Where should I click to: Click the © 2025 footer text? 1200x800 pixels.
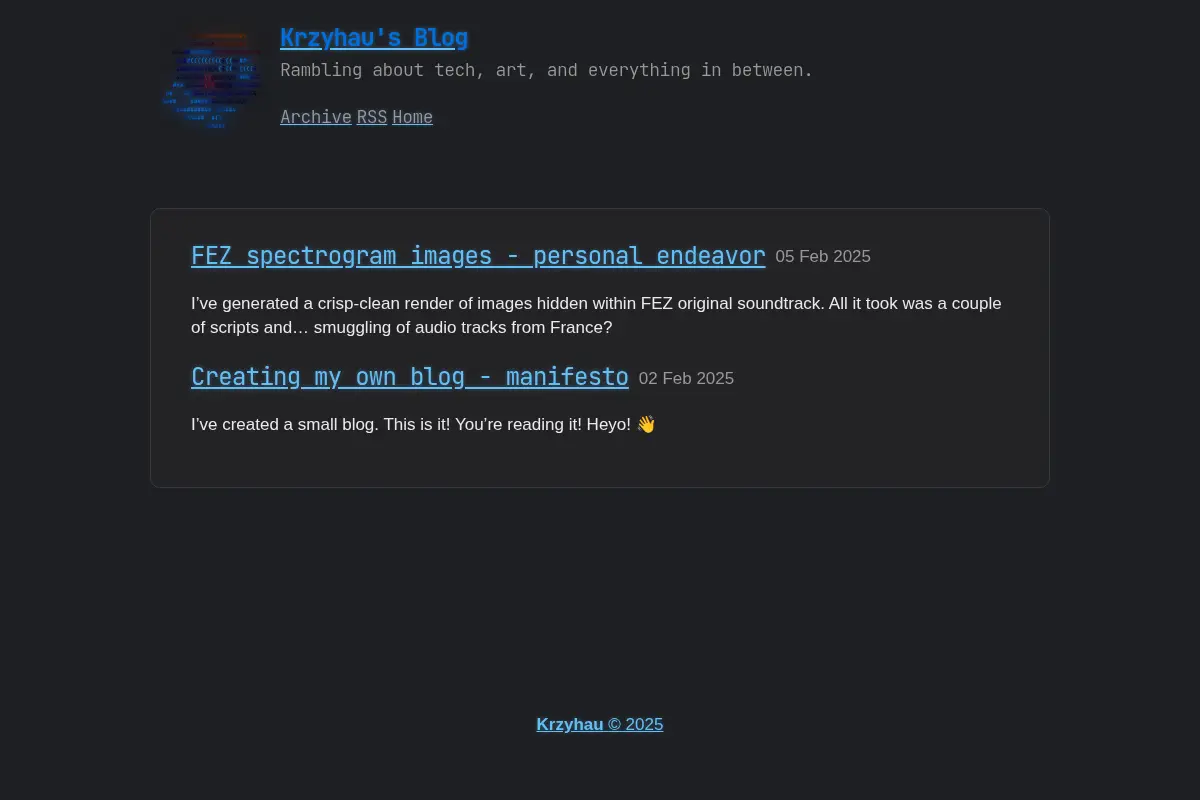pyautogui.click(x=636, y=725)
